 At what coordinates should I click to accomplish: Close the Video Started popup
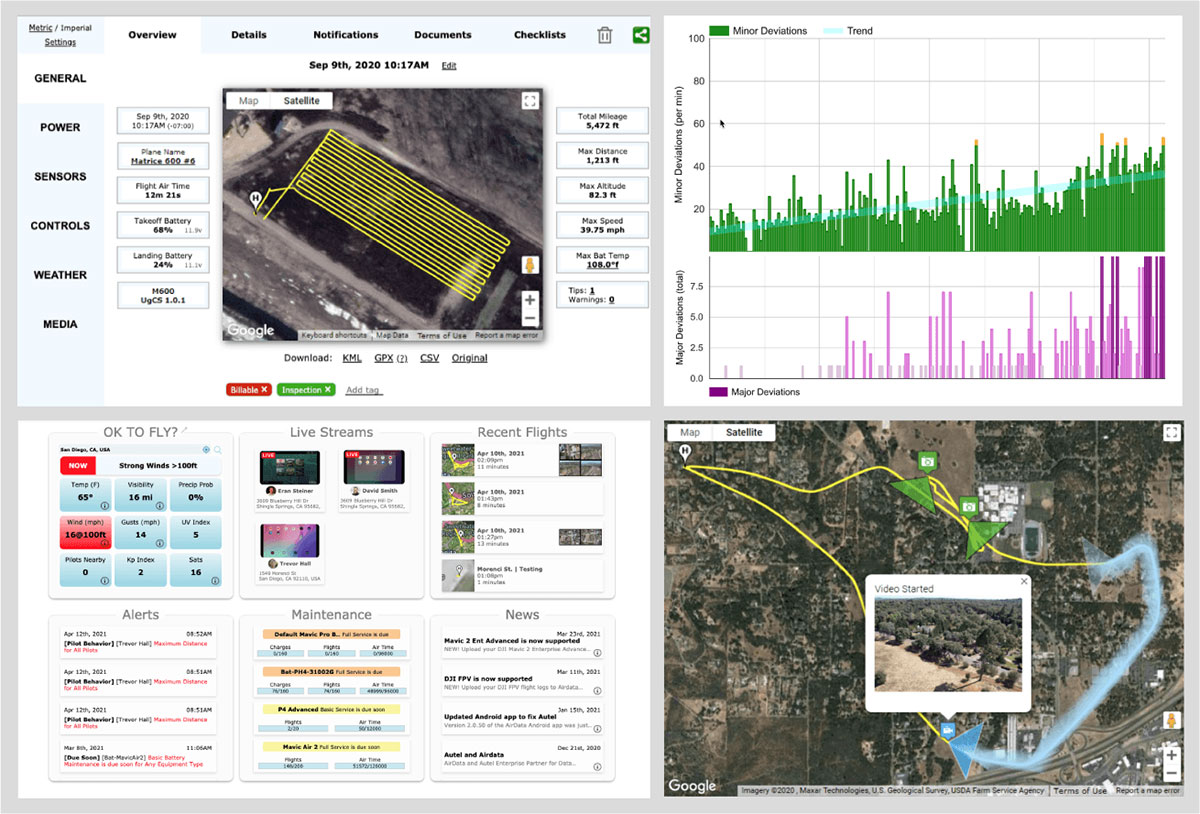point(1023,581)
